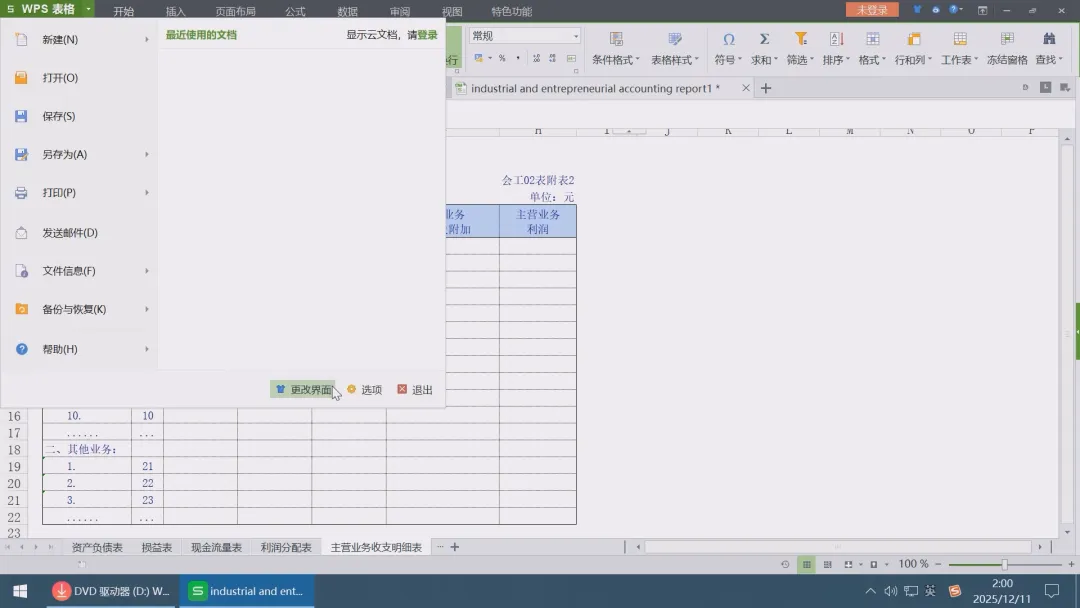
Task: Click the 冻结窗格 freeze panes icon
Action: pos(1007,39)
